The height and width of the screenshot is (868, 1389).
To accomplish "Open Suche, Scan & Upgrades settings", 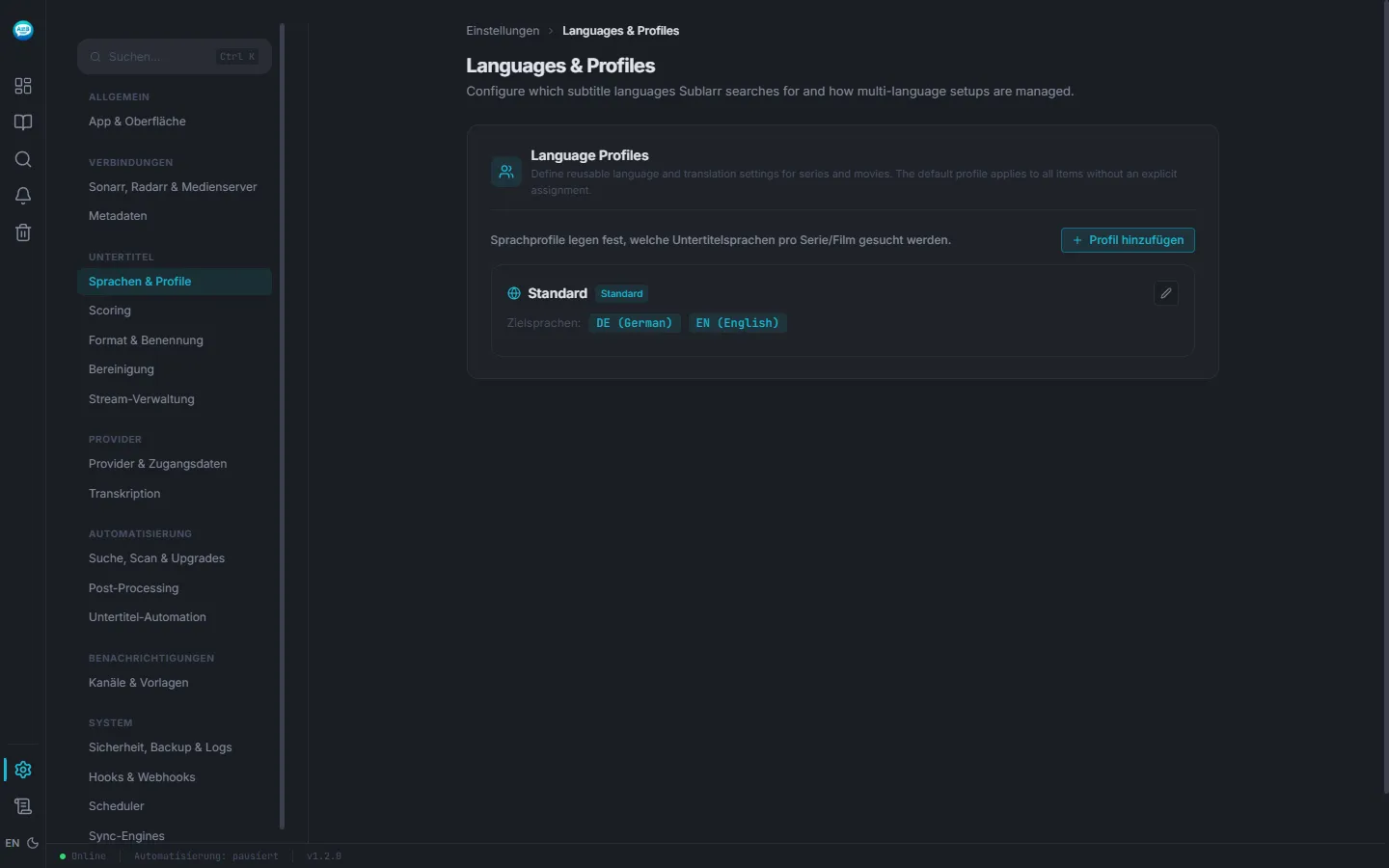I will tap(175, 558).
